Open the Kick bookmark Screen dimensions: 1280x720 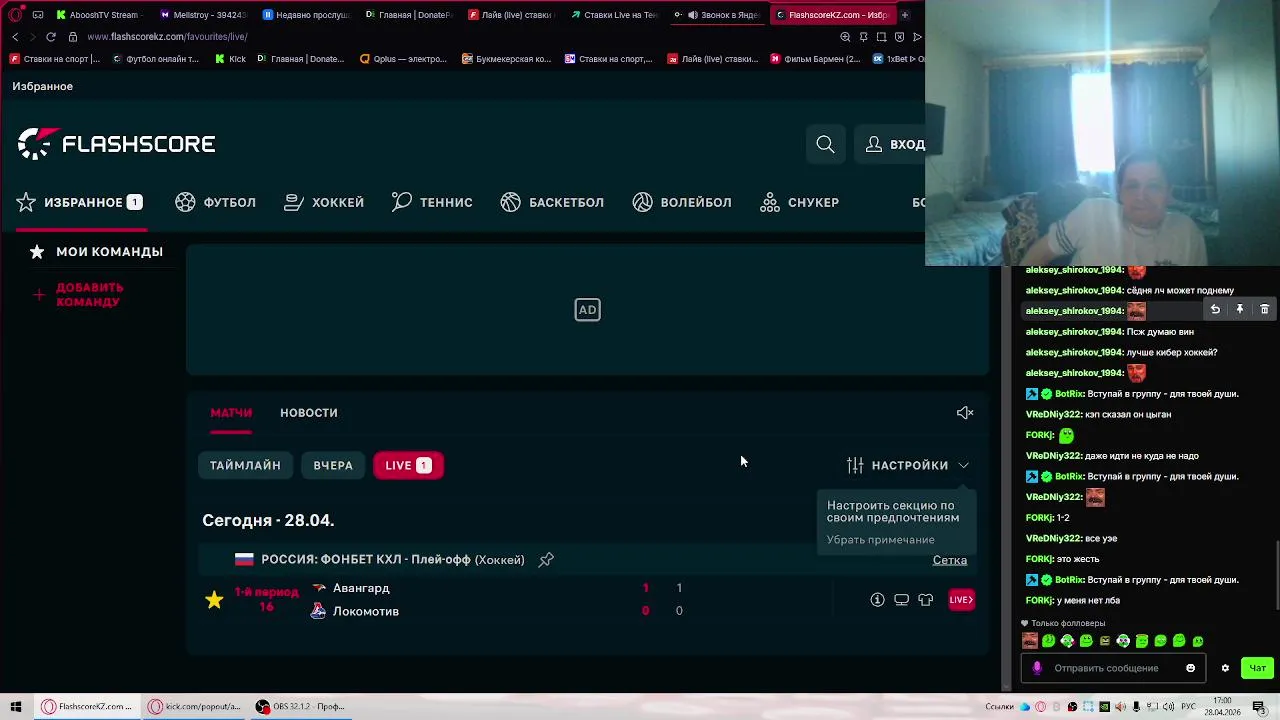tap(230, 59)
